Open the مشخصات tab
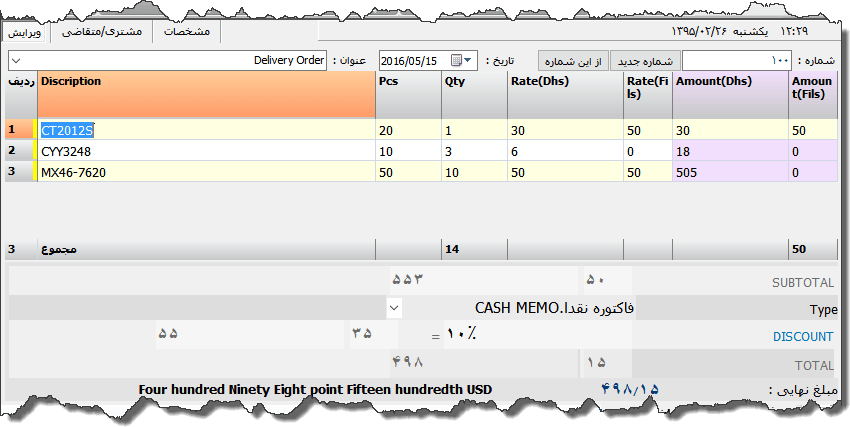 186,33
